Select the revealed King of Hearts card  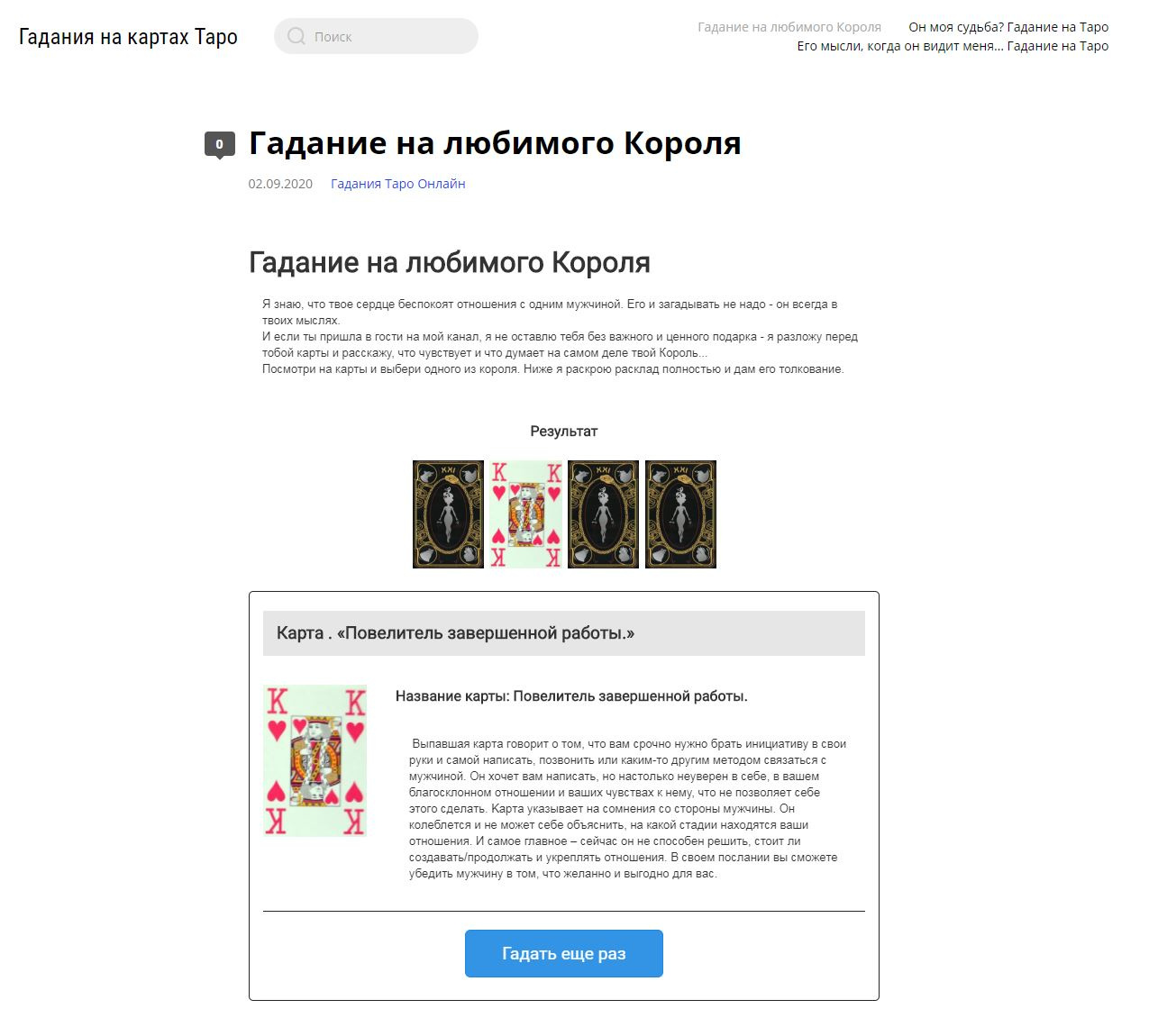pyautogui.click(x=525, y=514)
